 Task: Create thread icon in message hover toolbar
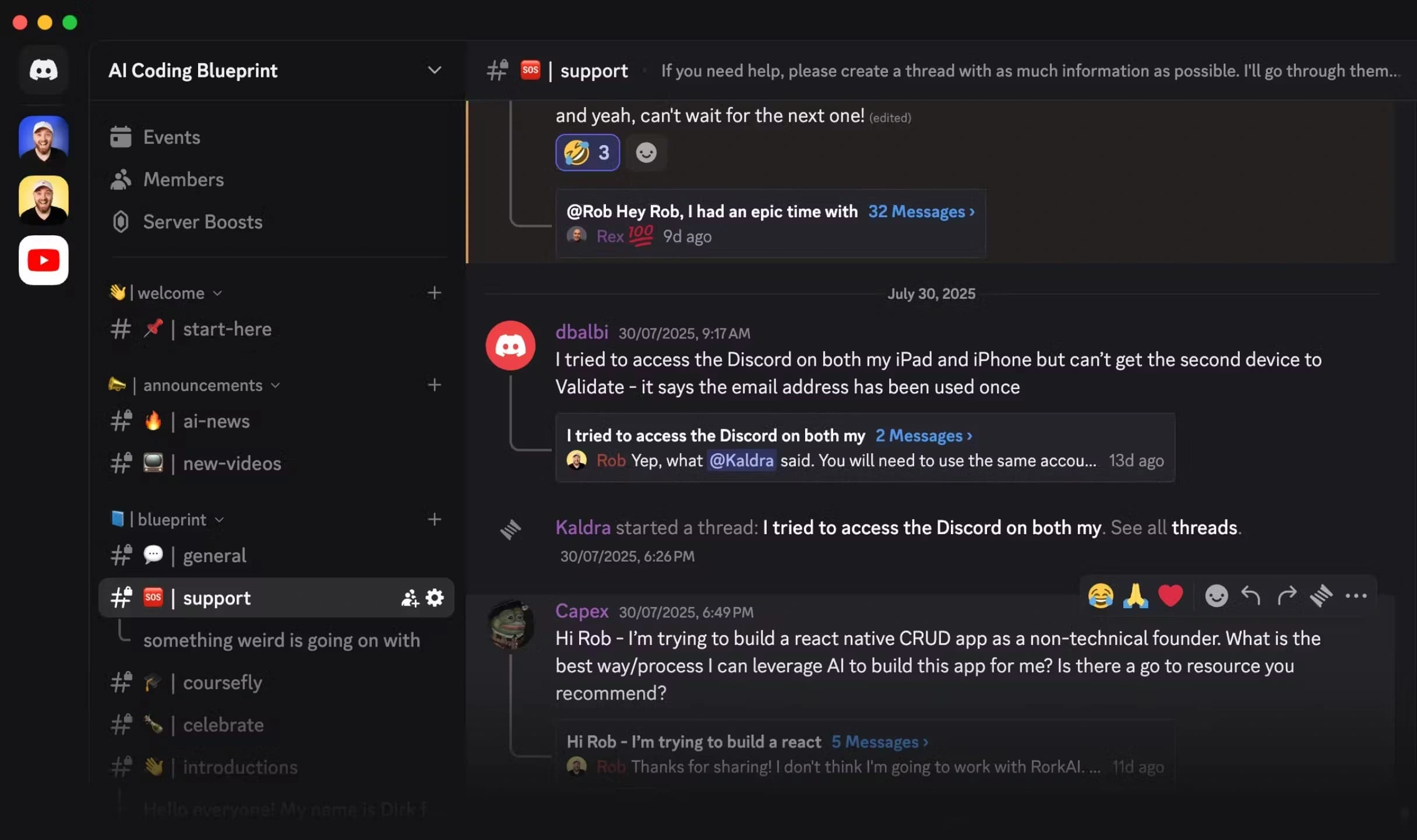1321,596
